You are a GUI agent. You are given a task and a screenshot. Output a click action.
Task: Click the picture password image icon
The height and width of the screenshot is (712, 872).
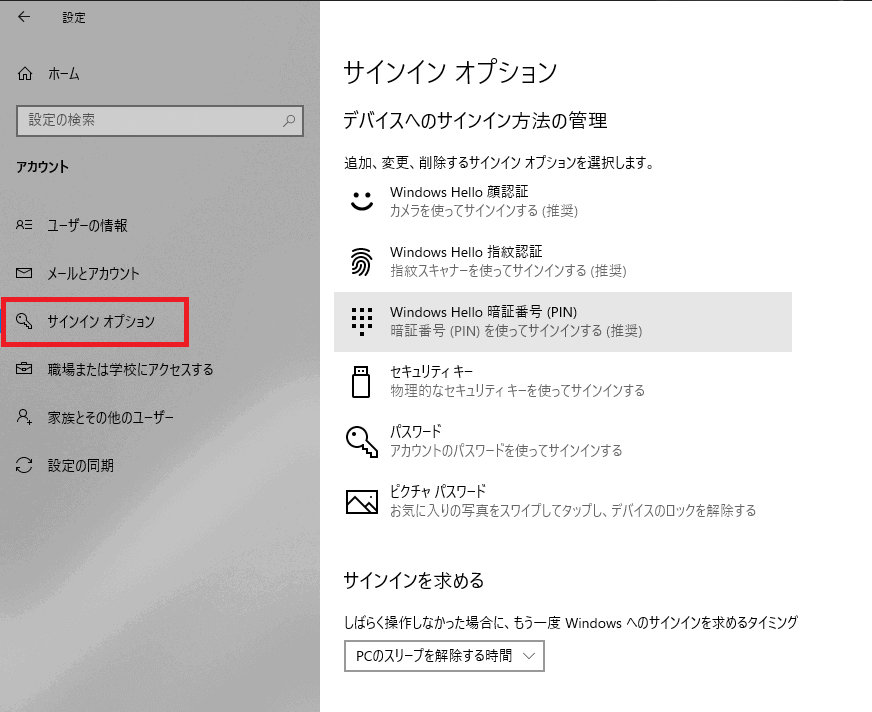pos(362,502)
